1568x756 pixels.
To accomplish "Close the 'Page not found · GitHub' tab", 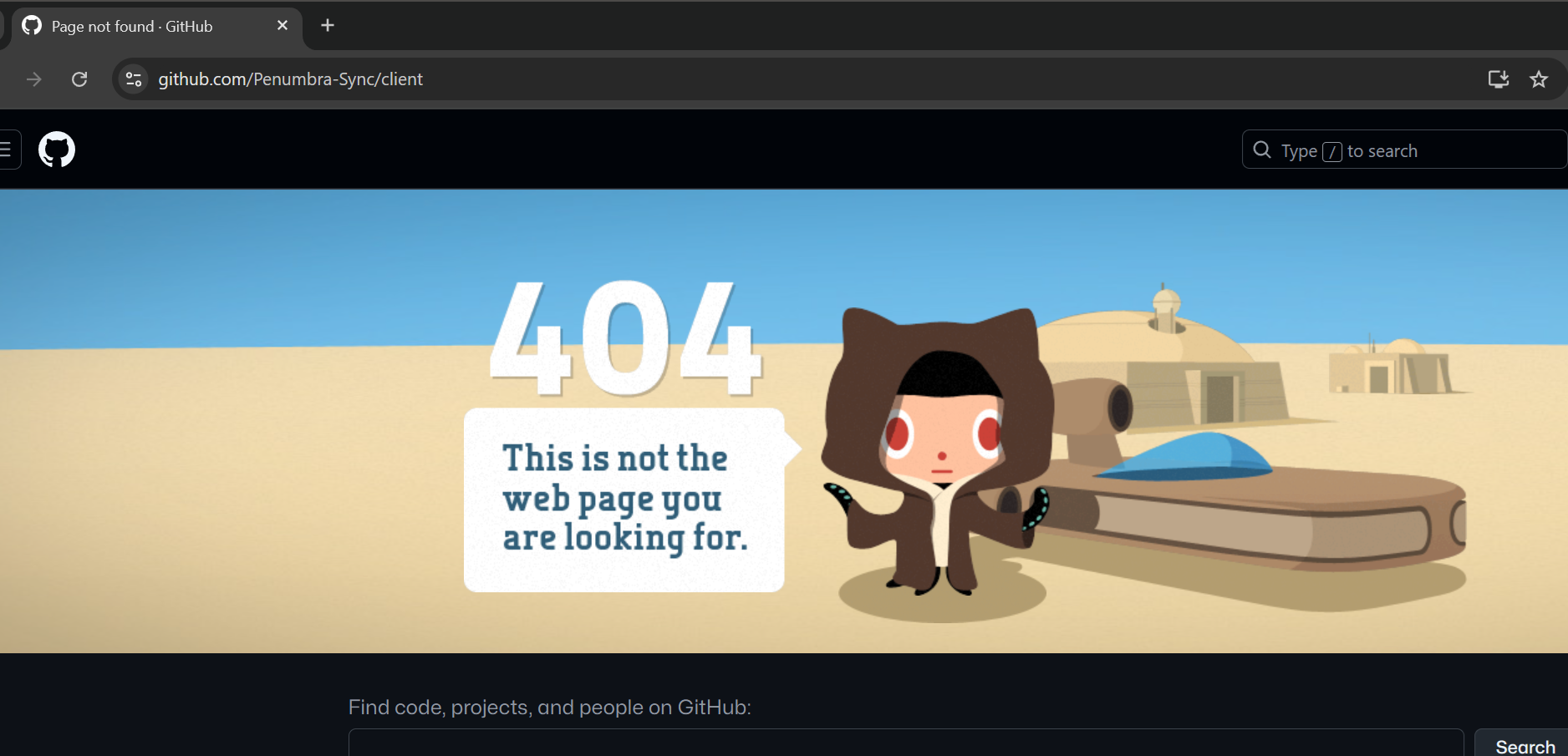I will click(x=283, y=26).
